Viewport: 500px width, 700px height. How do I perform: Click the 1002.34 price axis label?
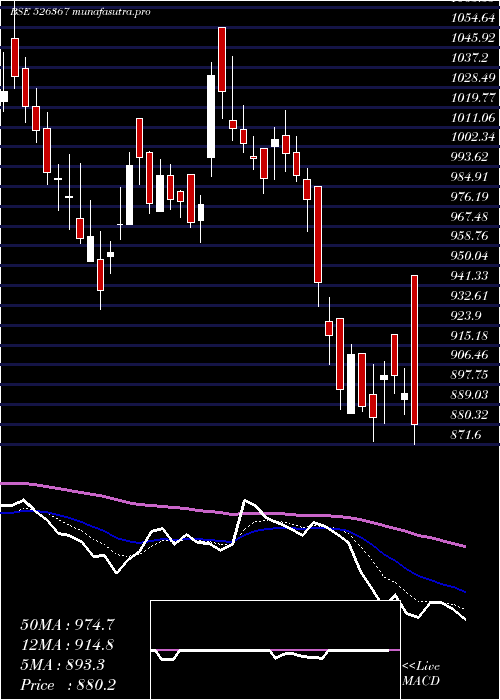tap(473, 137)
